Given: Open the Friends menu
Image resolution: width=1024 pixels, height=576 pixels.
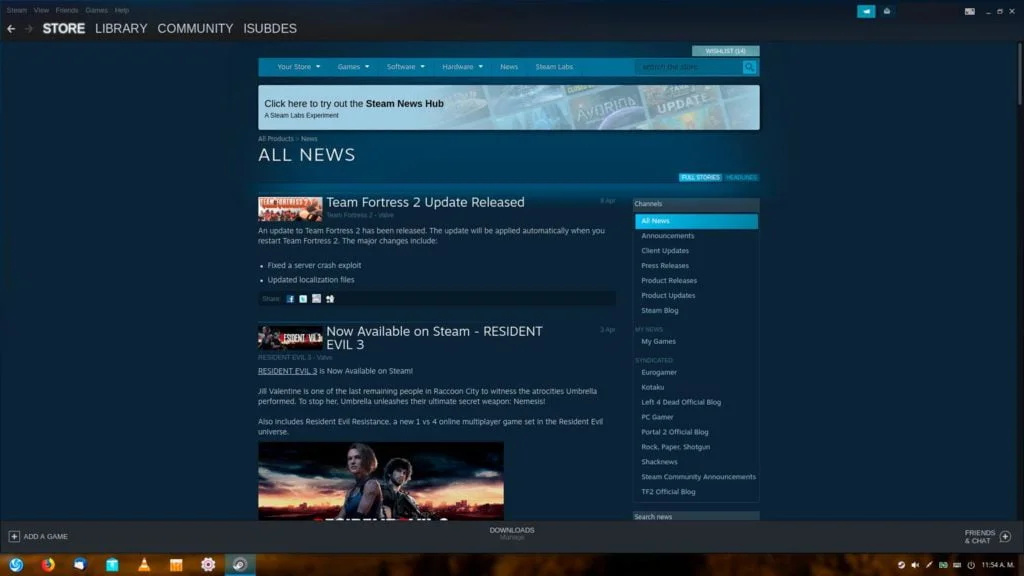Looking at the screenshot, I should pyautogui.click(x=67, y=10).
